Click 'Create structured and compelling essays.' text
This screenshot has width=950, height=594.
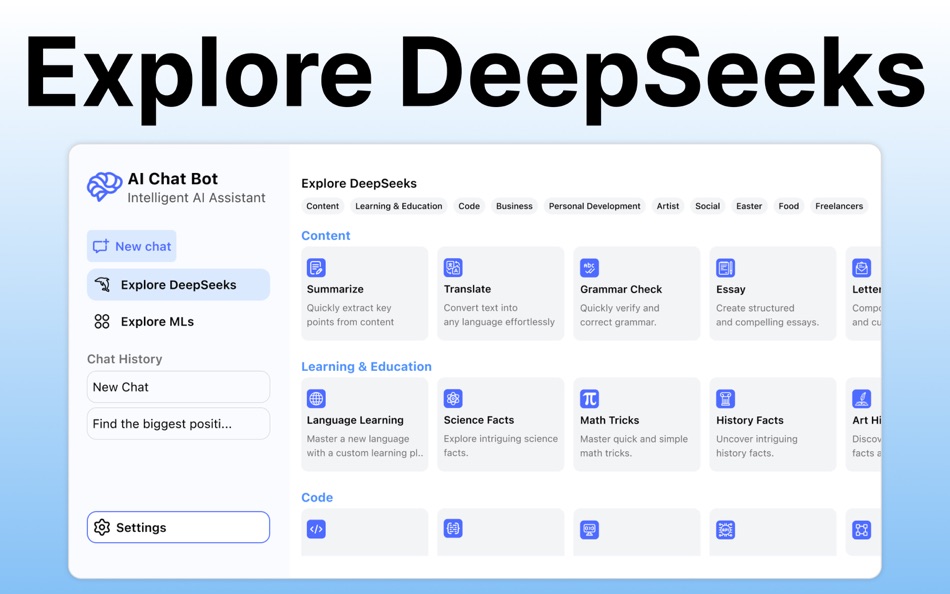pos(767,315)
